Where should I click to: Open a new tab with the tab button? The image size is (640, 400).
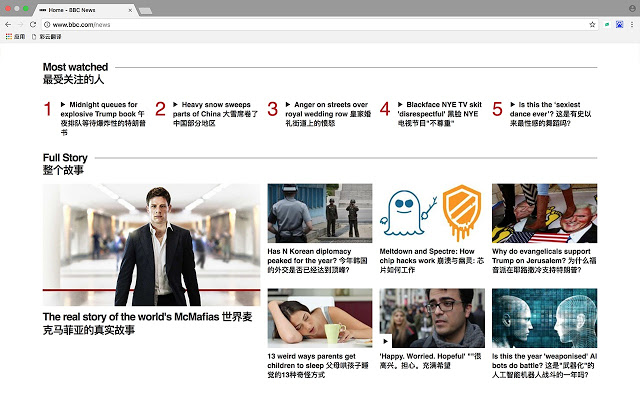coord(145,10)
